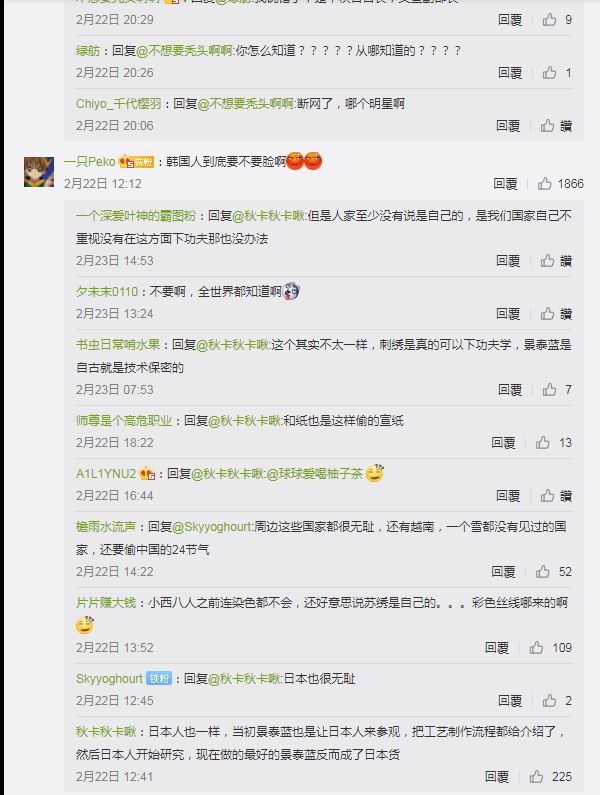The height and width of the screenshot is (795, 600).
Task: Thumbs-up 檐雨水流声's reply with 52 likes
Action: point(543,571)
